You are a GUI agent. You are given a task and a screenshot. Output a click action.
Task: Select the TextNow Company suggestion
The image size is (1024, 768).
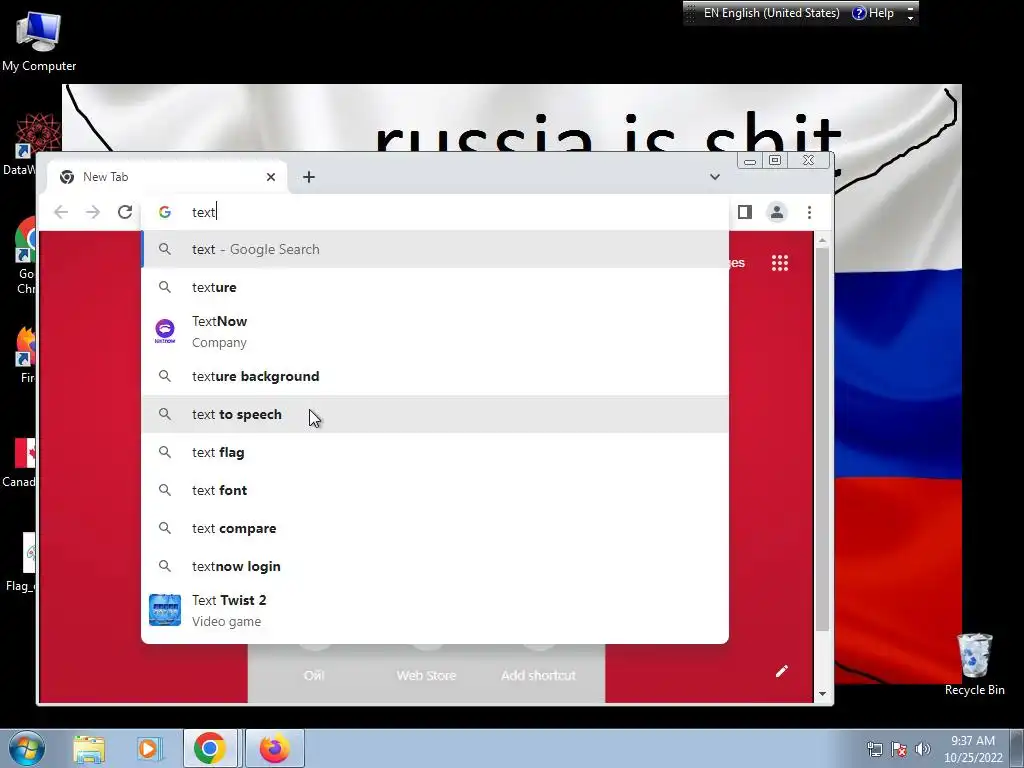435,332
